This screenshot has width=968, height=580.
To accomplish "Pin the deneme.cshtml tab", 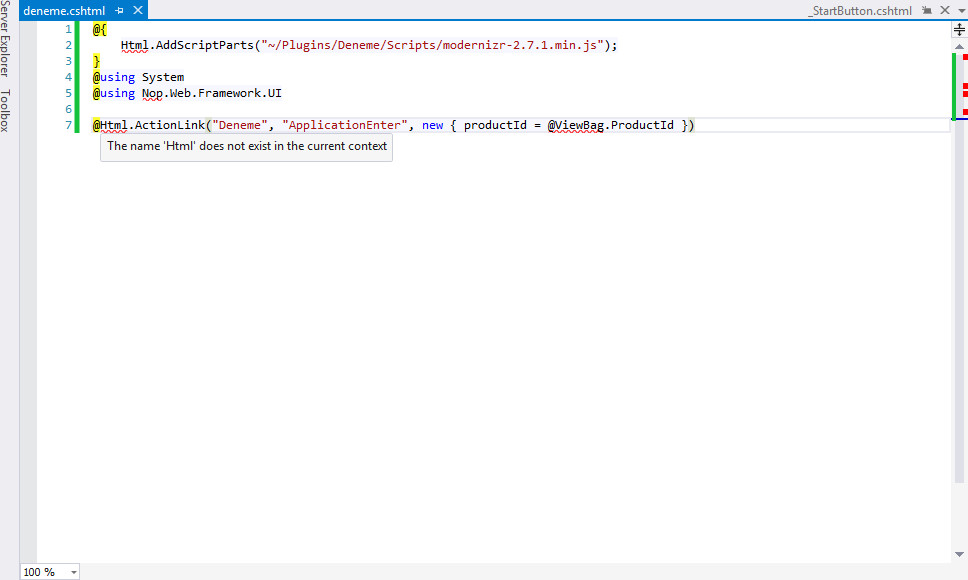I will click(119, 10).
